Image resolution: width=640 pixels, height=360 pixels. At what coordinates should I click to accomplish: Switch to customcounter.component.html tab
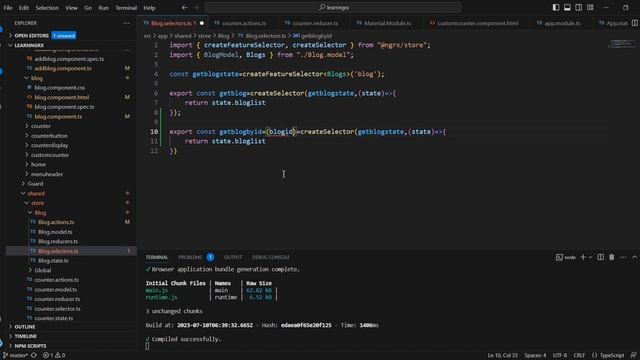click(x=478, y=23)
